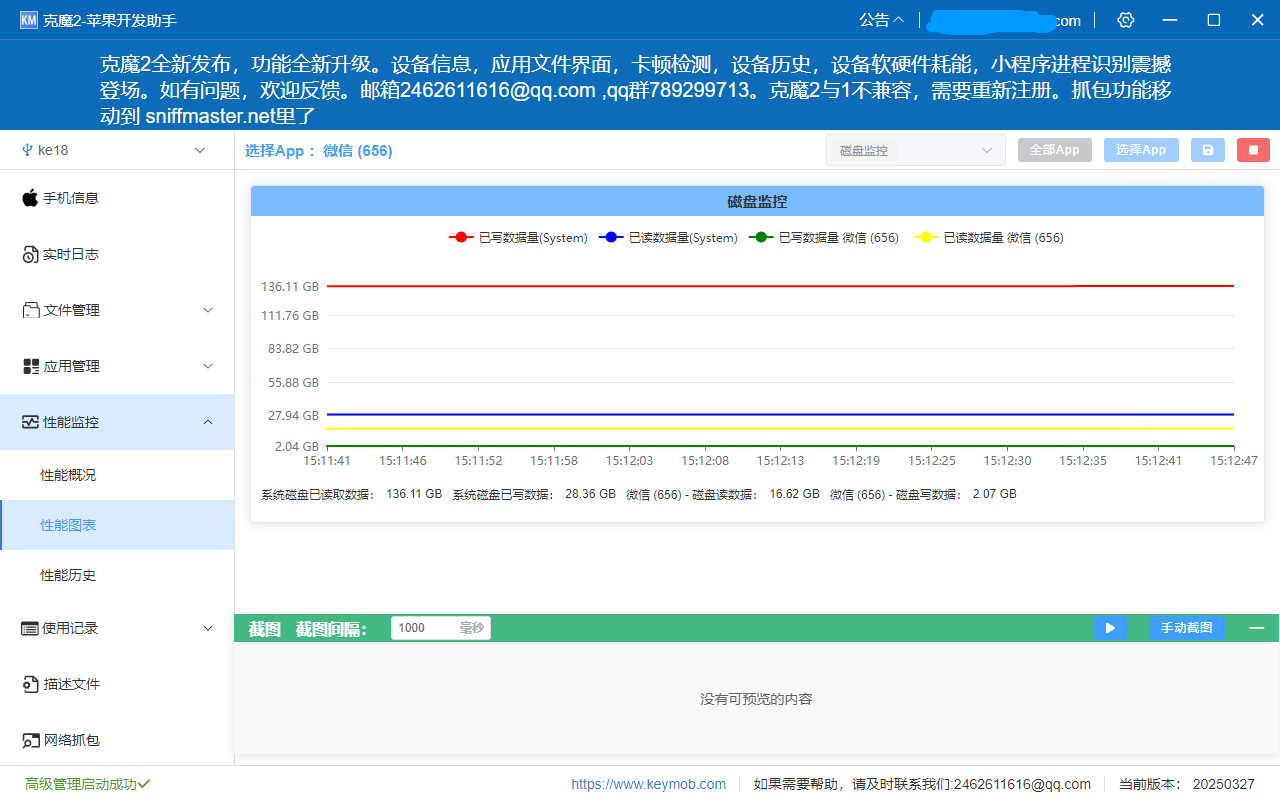
Task: Start auto screenshot with the play button
Action: point(1110,628)
